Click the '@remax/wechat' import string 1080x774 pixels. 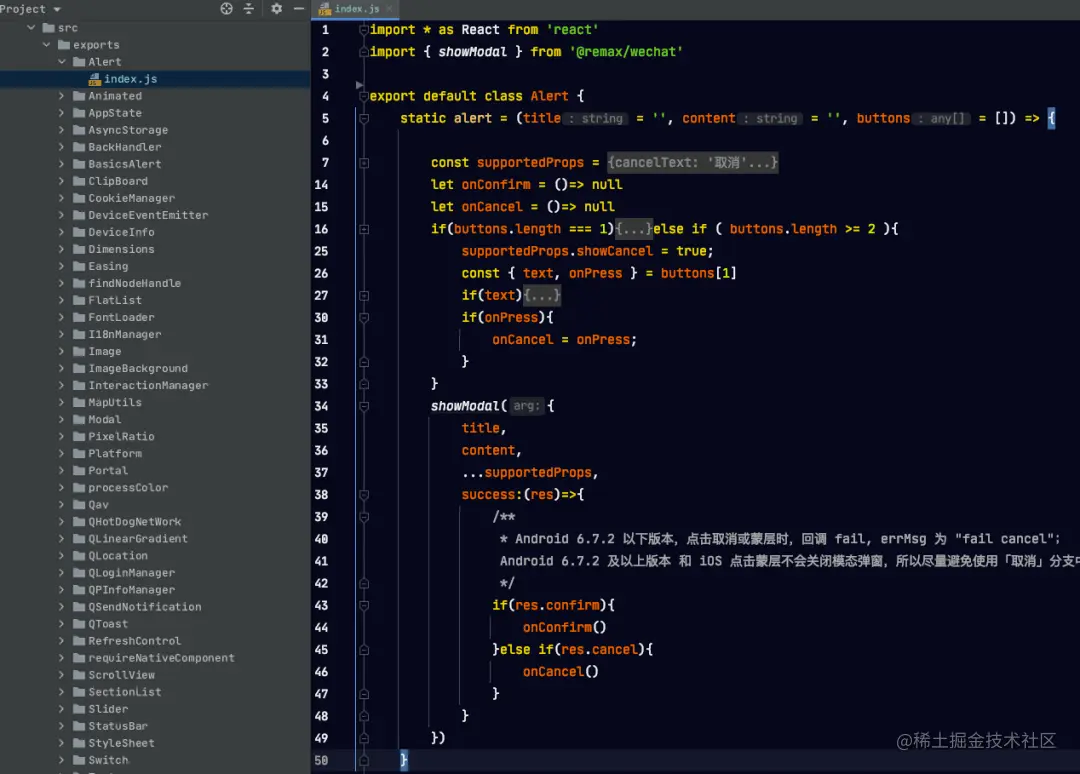[x=626, y=52]
